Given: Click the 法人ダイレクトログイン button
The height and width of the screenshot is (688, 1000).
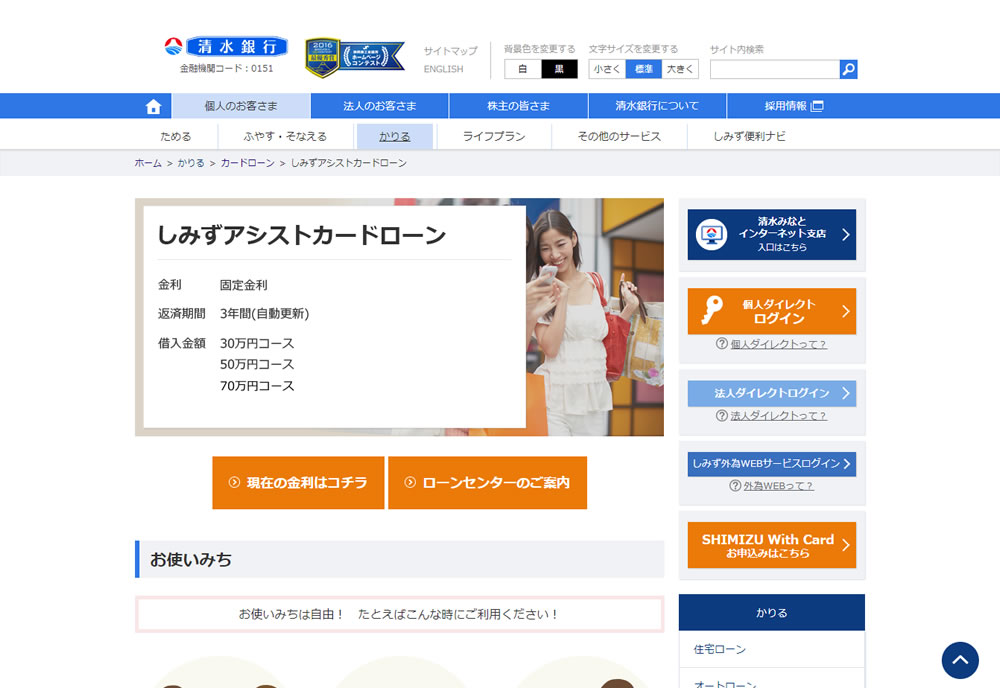Looking at the screenshot, I should click(772, 393).
